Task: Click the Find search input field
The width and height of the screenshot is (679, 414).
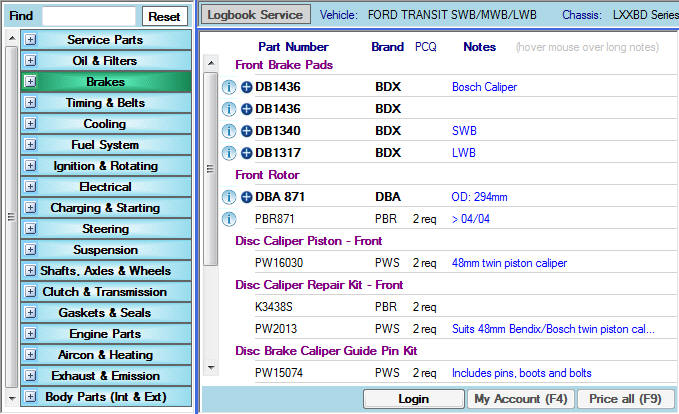Action: tap(89, 17)
